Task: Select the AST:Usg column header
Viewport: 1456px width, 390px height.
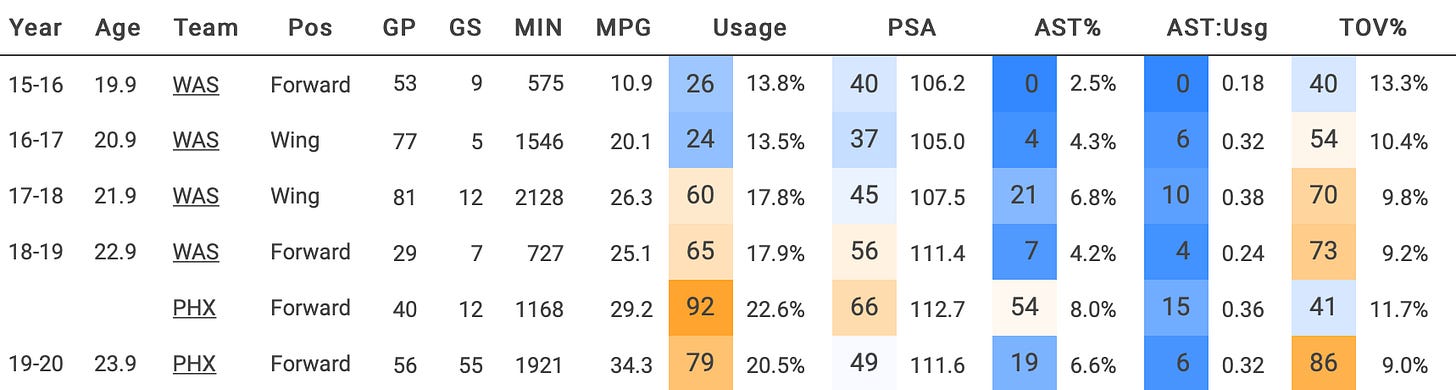Action: click(x=1218, y=28)
